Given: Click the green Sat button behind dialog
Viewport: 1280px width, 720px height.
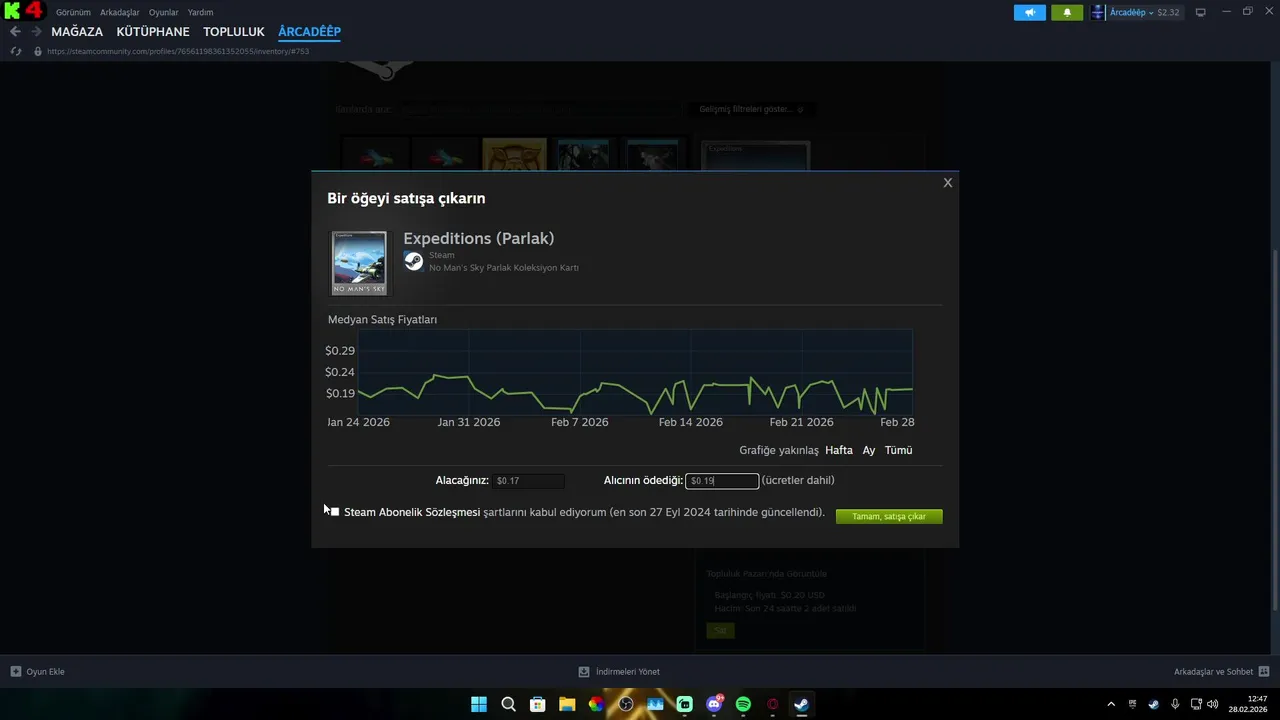Looking at the screenshot, I should (720, 630).
